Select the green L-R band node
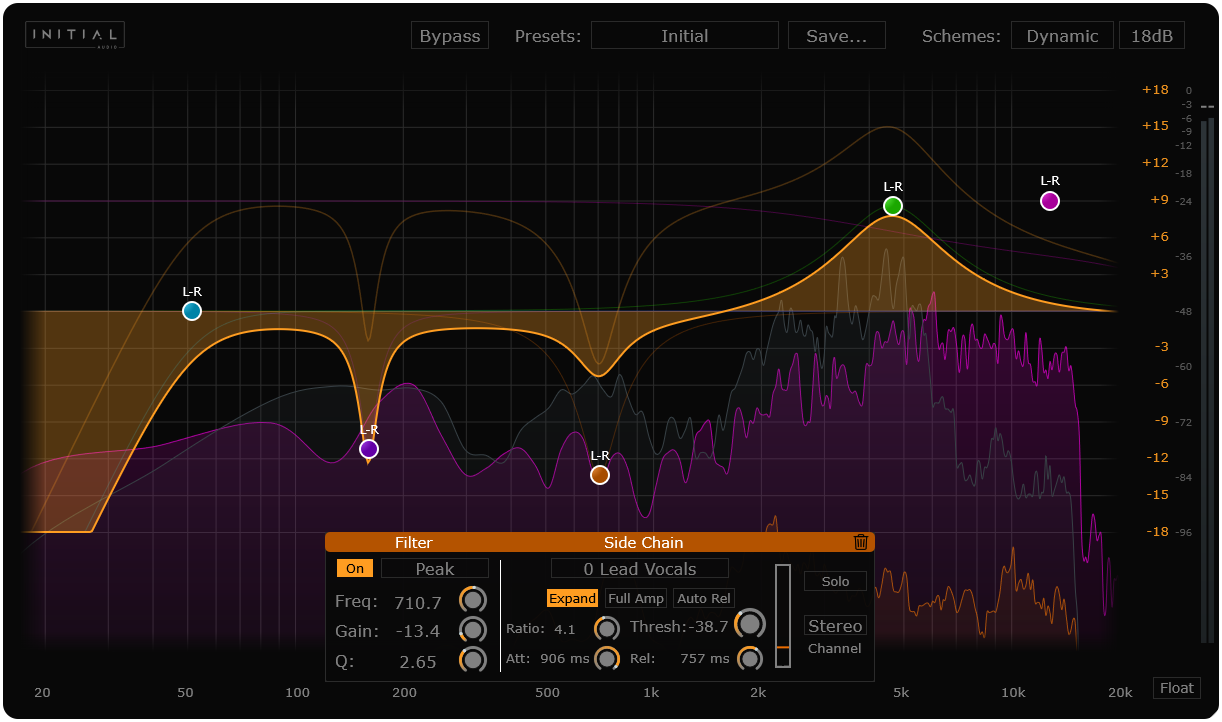 click(891, 206)
